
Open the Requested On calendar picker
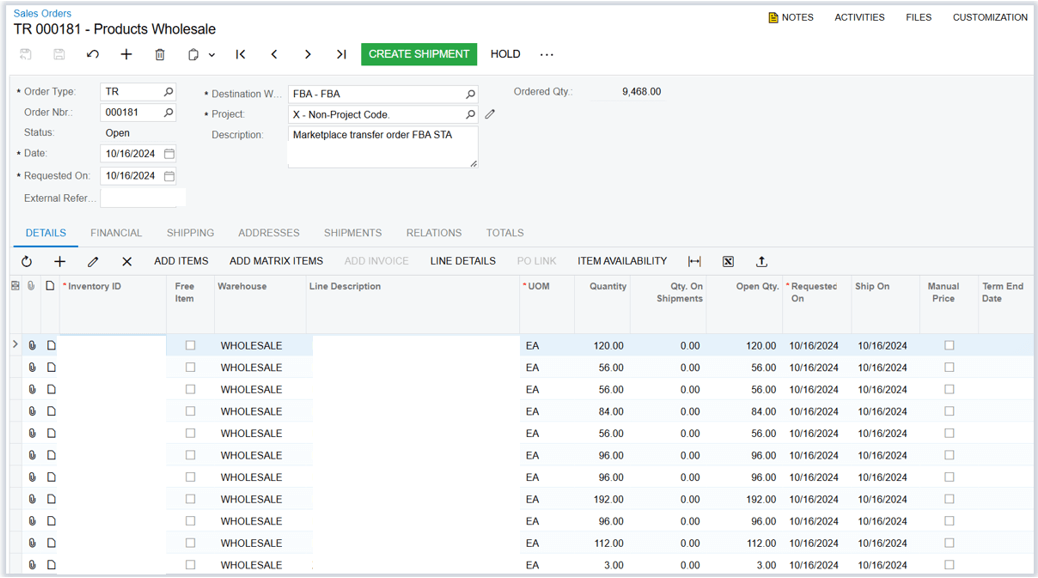click(x=169, y=176)
